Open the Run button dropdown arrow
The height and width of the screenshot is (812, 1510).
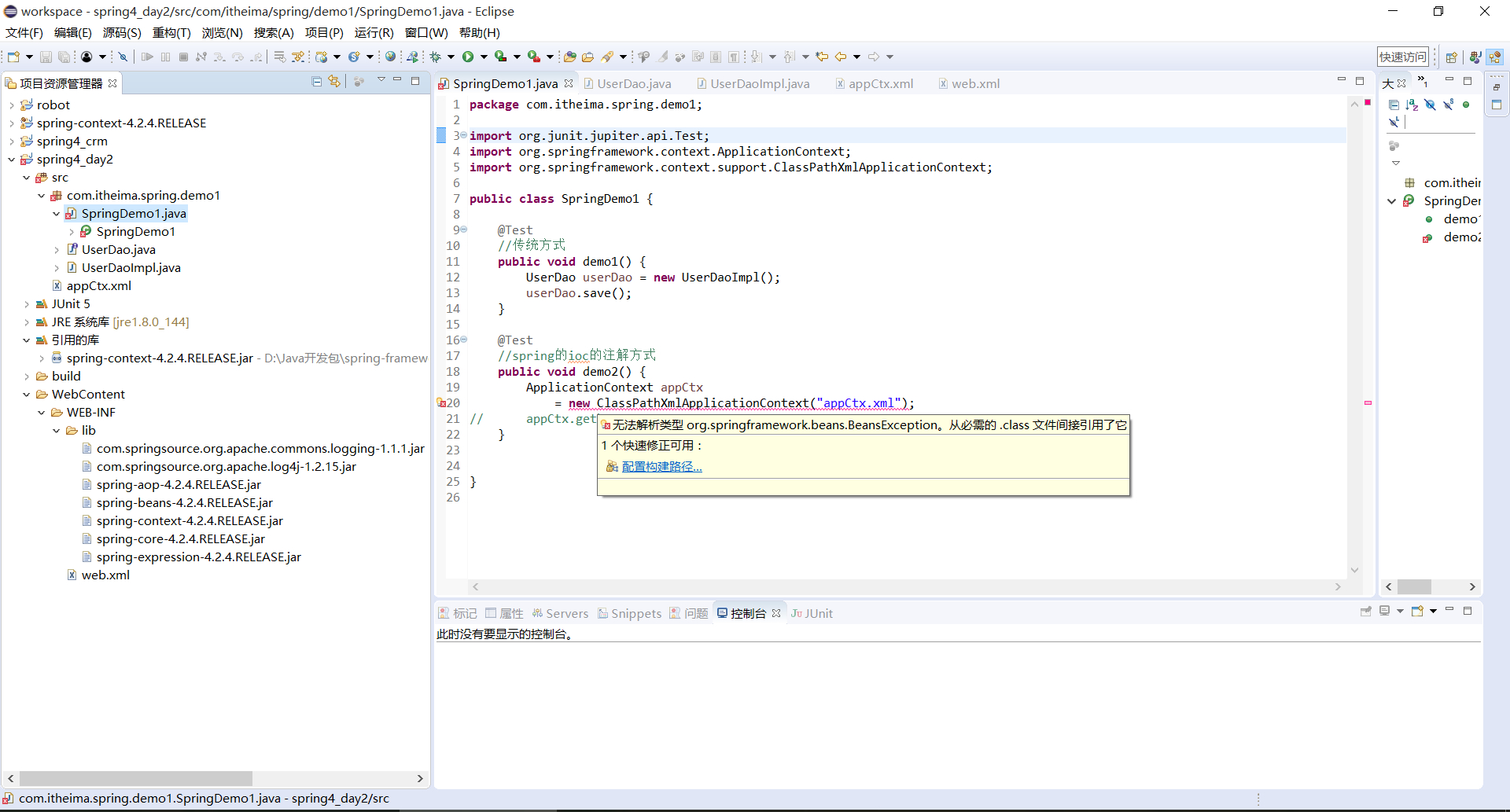tap(484, 57)
